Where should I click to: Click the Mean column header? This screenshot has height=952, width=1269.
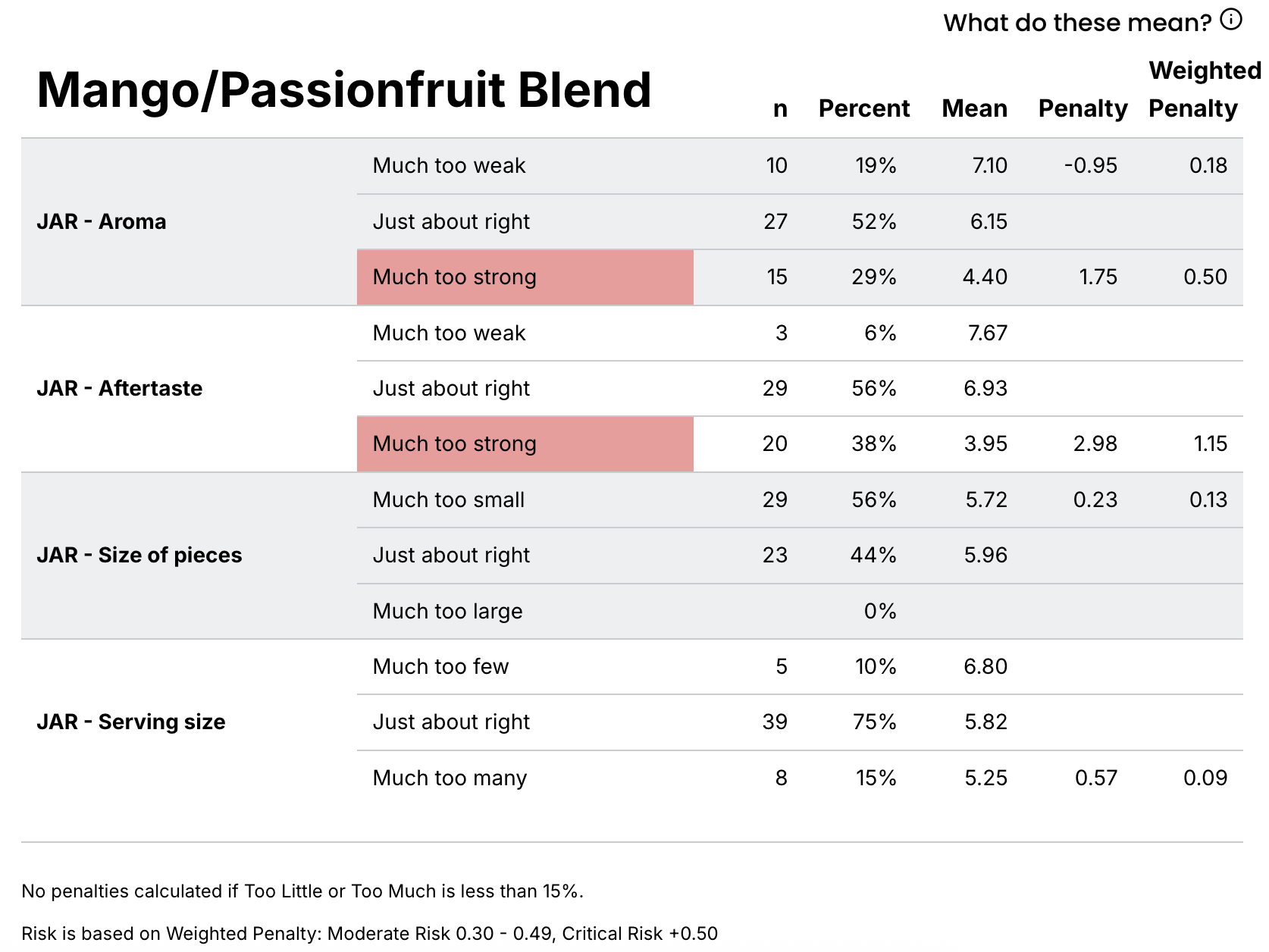tap(974, 108)
